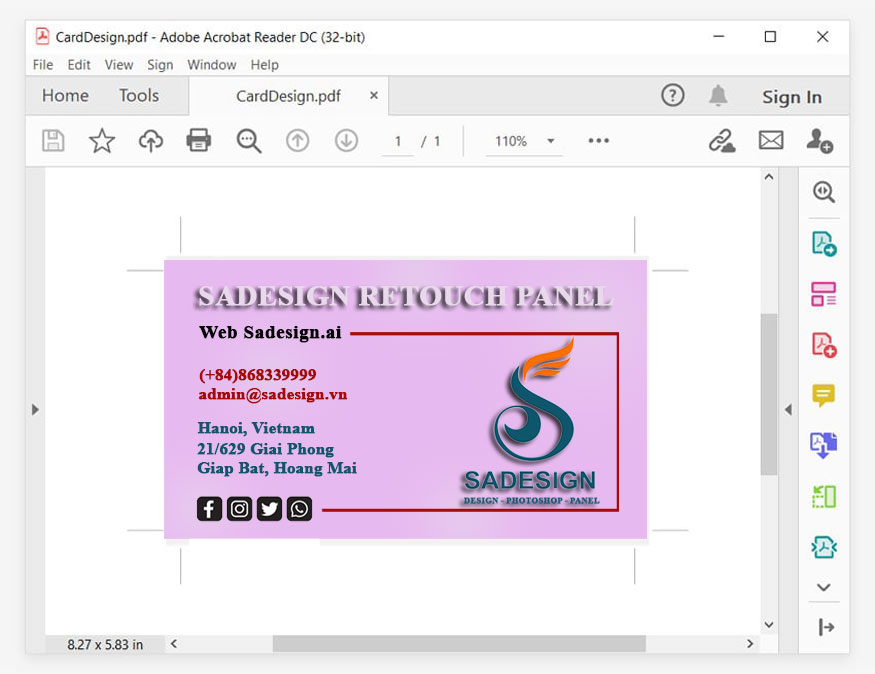Click the WhatsApp icon on card
This screenshot has height=674, width=875.
pyautogui.click(x=299, y=509)
